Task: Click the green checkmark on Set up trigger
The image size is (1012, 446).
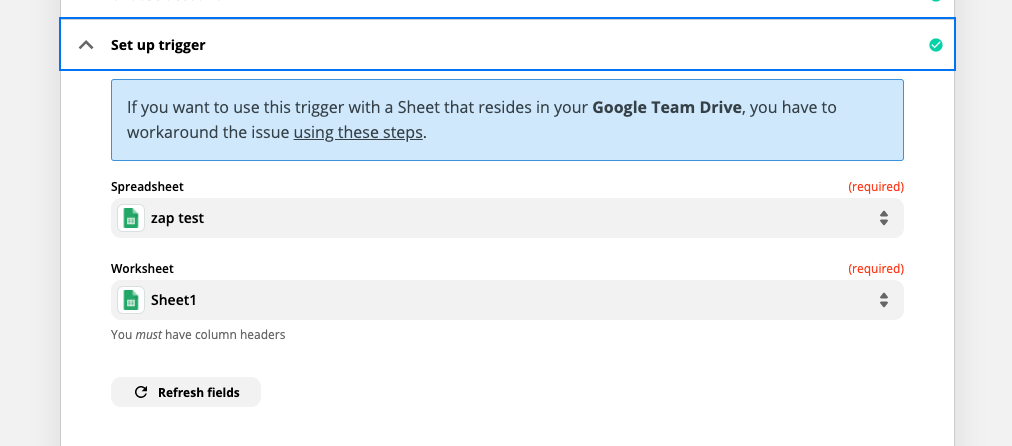Action: (x=935, y=45)
